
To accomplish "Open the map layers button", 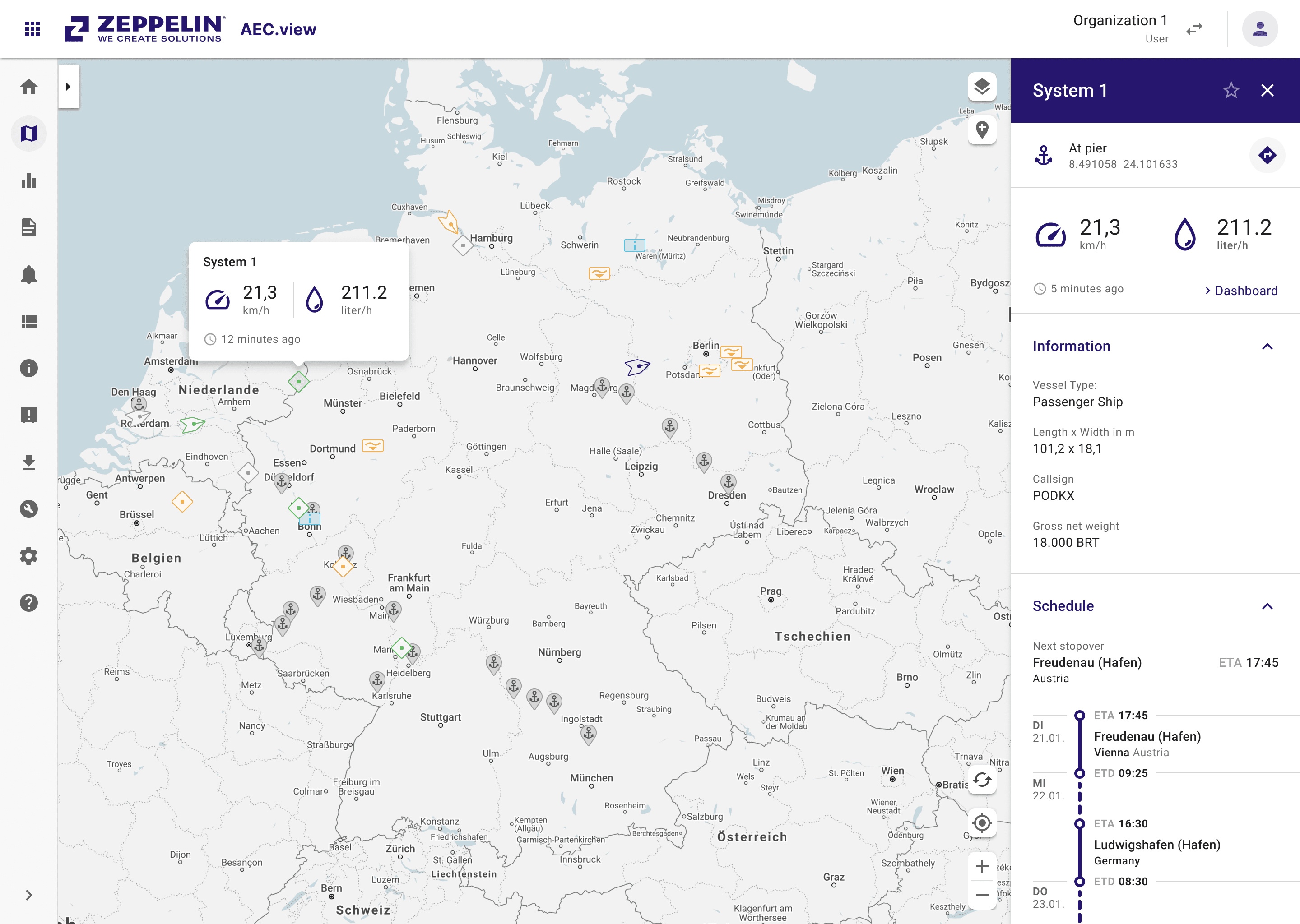I will [x=982, y=87].
